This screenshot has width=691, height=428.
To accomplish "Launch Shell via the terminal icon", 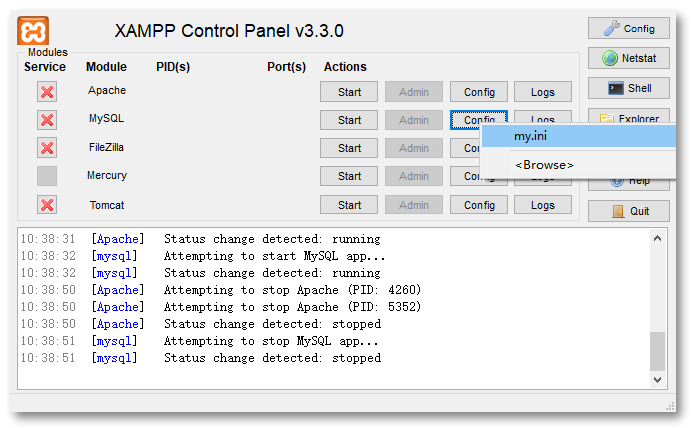I will click(x=628, y=88).
